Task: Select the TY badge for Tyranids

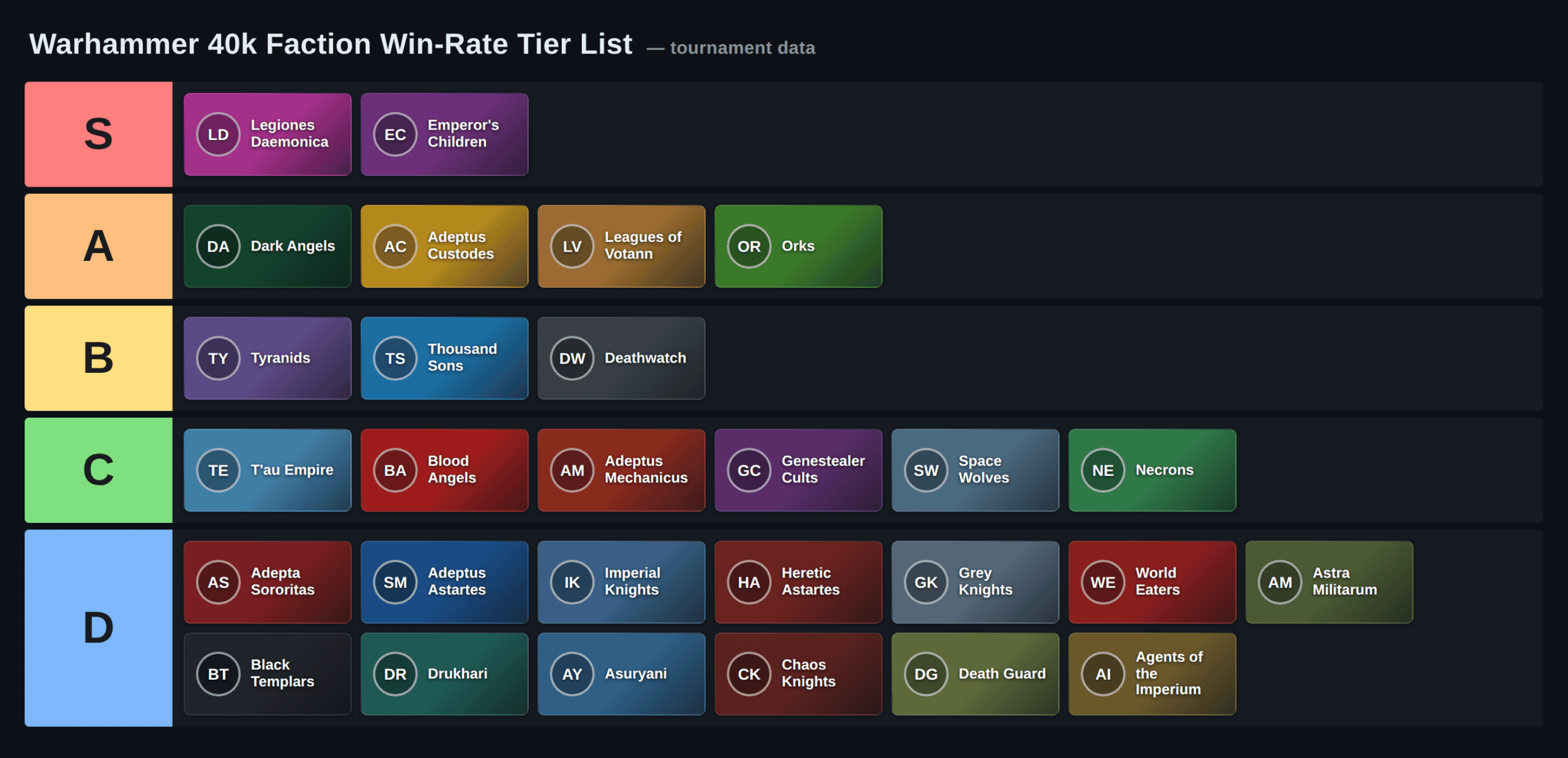Action: (218, 358)
